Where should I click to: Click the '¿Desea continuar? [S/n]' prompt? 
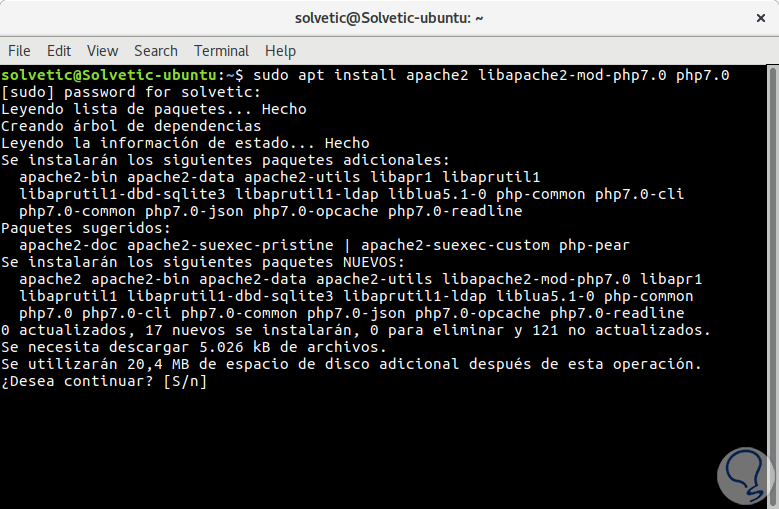pos(104,381)
